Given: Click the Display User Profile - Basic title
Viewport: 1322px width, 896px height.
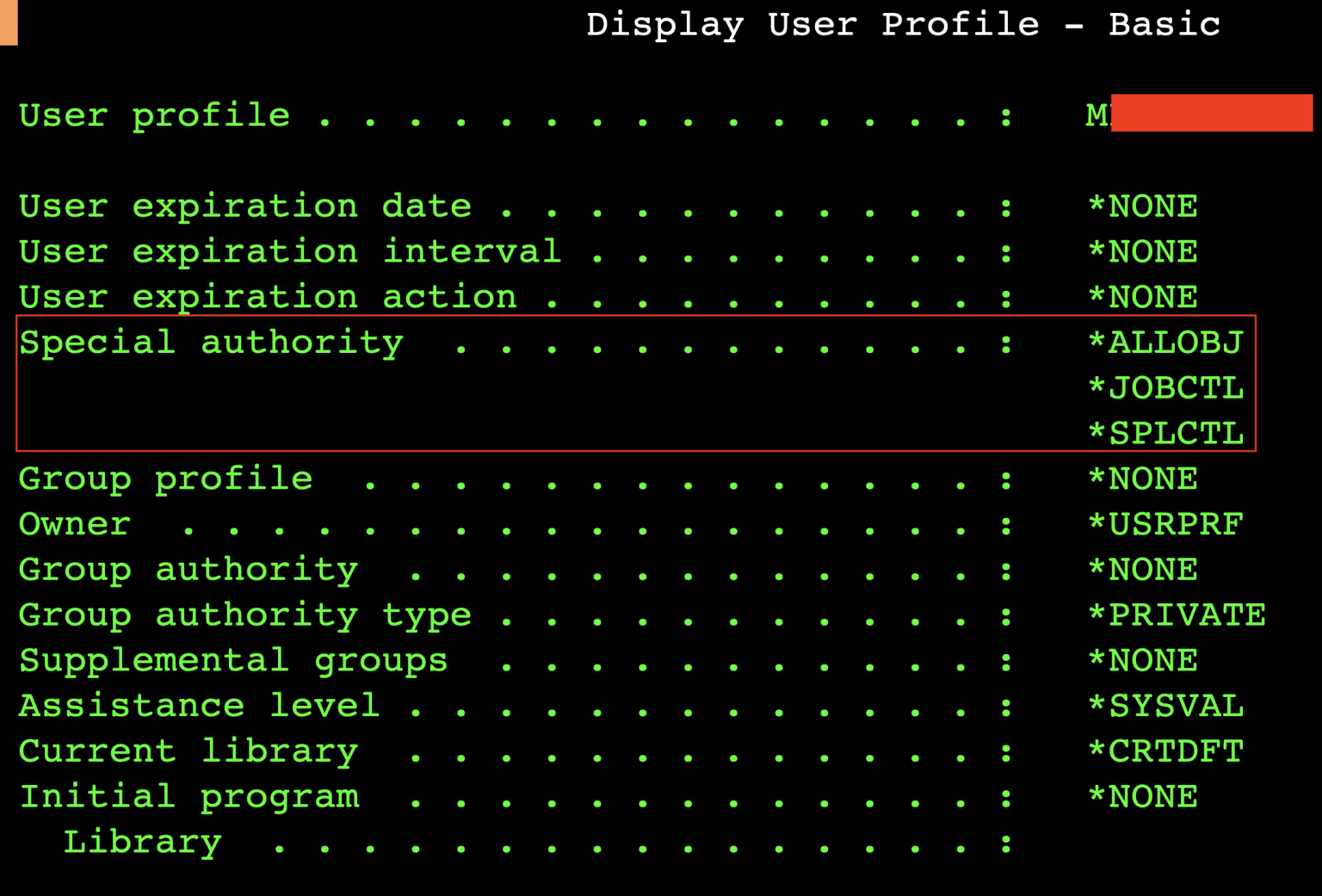Looking at the screenshot, I should (x=903, y=25).
